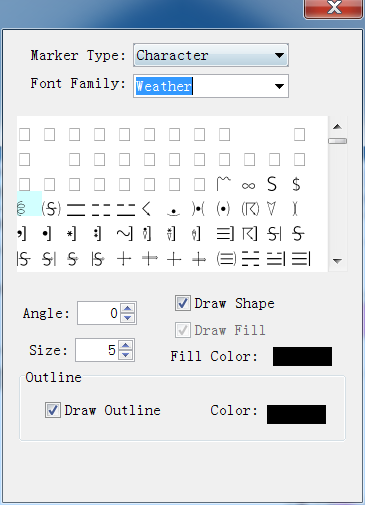
Task: Pick the lightning angle-bracket glyph
Action: click(147, 209)
